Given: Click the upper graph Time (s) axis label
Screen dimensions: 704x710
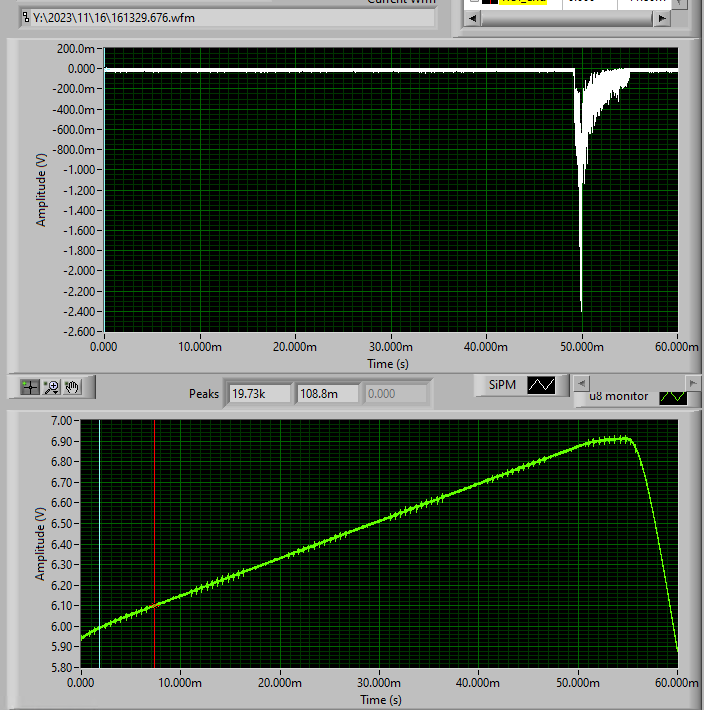Looking at the screenshot, I should pos(388,364).
